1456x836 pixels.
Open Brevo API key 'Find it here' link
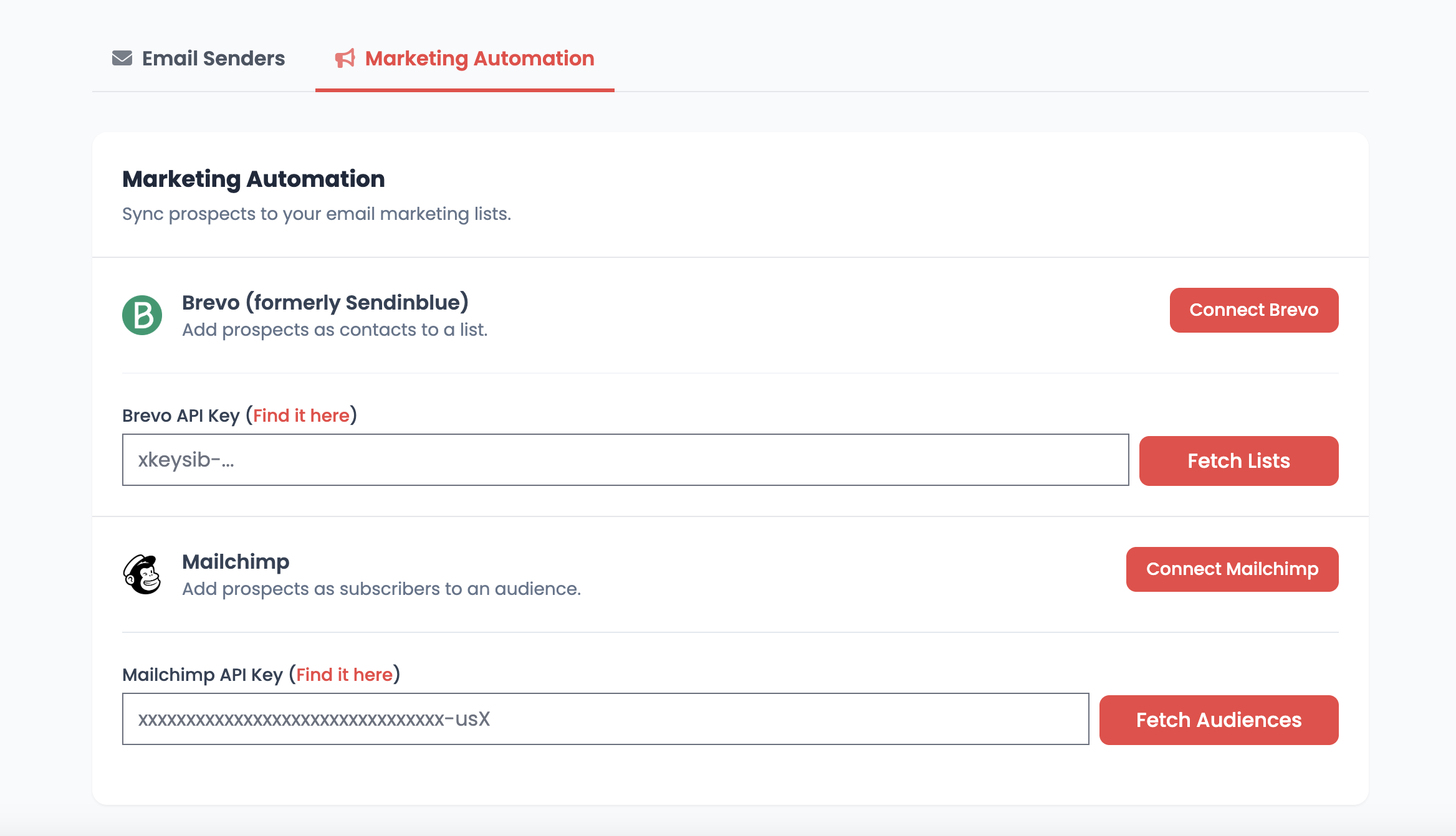(301, 416)
